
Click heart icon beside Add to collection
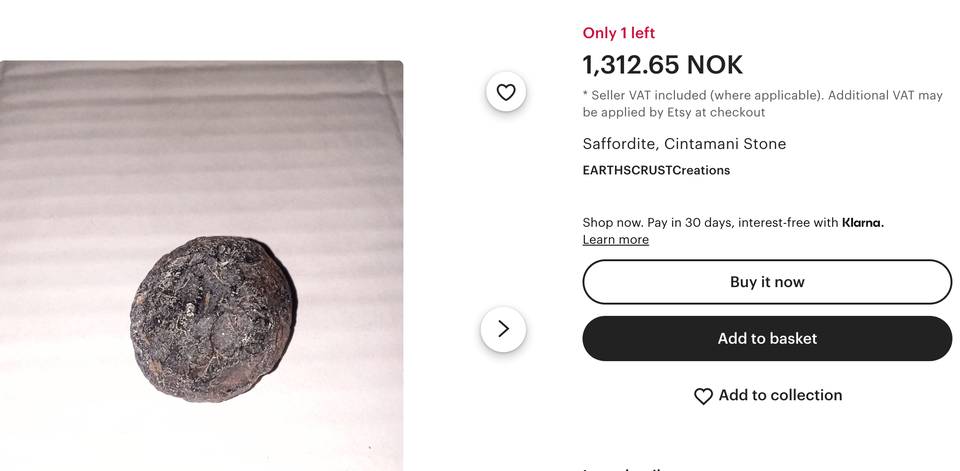pyautogui.click(x=703, y=396)
